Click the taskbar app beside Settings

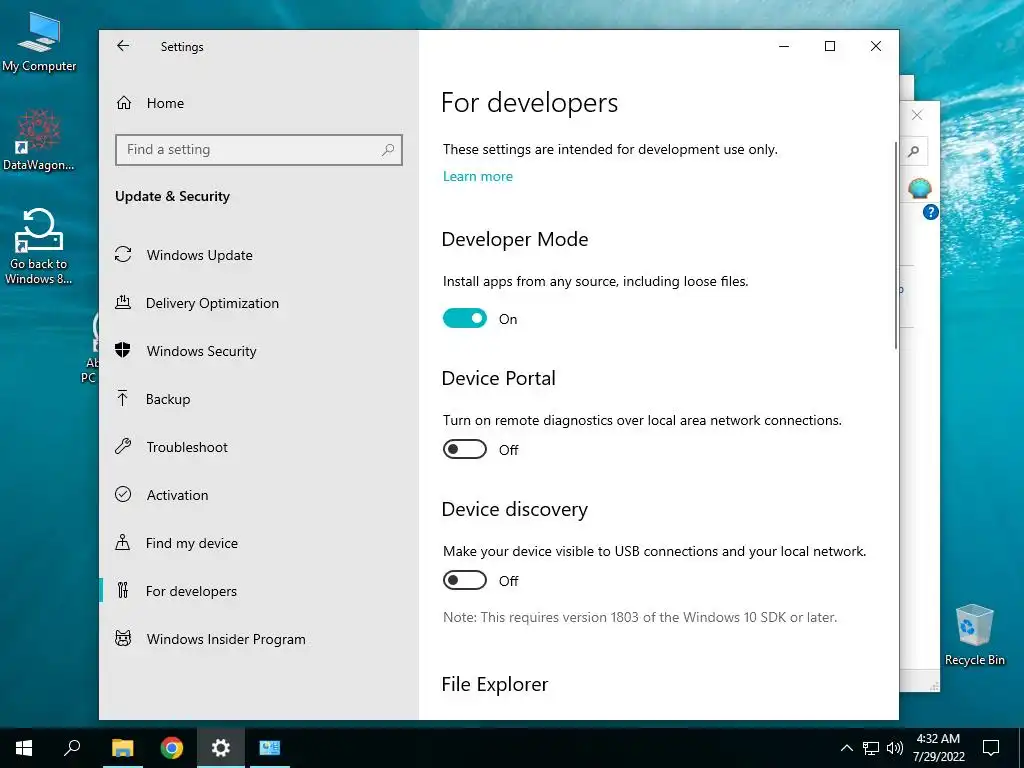point(269,748)
